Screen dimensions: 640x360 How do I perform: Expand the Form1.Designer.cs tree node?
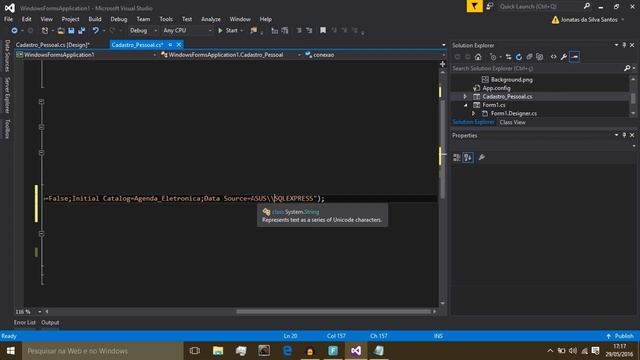coord(473,113)
